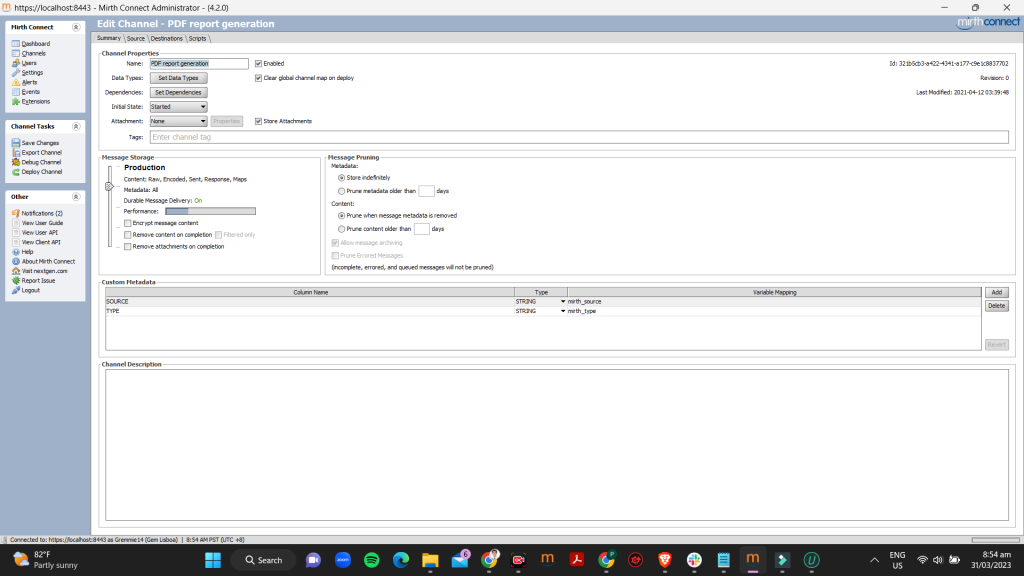Click the taskbar Search box
1024x576 pixels.
(264, 560)
